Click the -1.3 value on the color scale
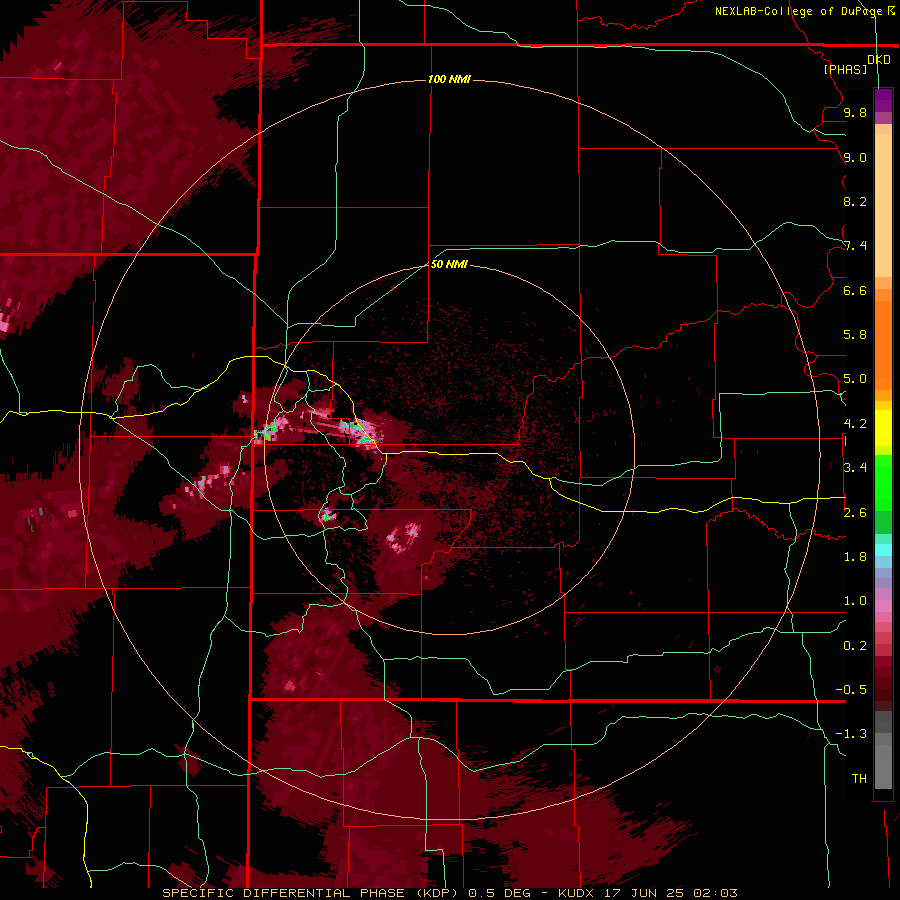This screenshot has width=900, height=900. click(x=851, y=734)
